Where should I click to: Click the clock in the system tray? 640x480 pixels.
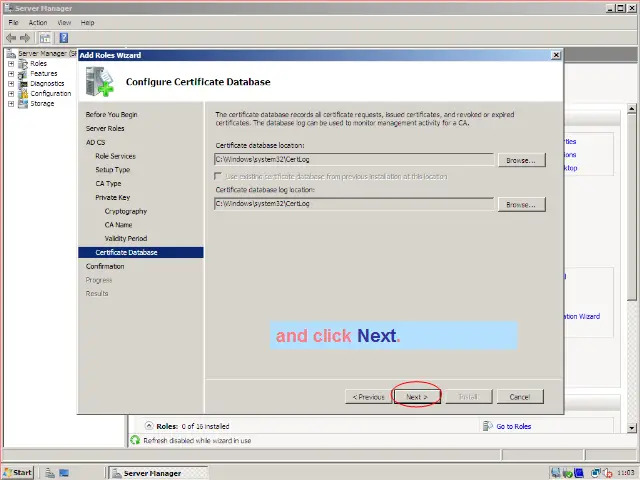[625, 473]
